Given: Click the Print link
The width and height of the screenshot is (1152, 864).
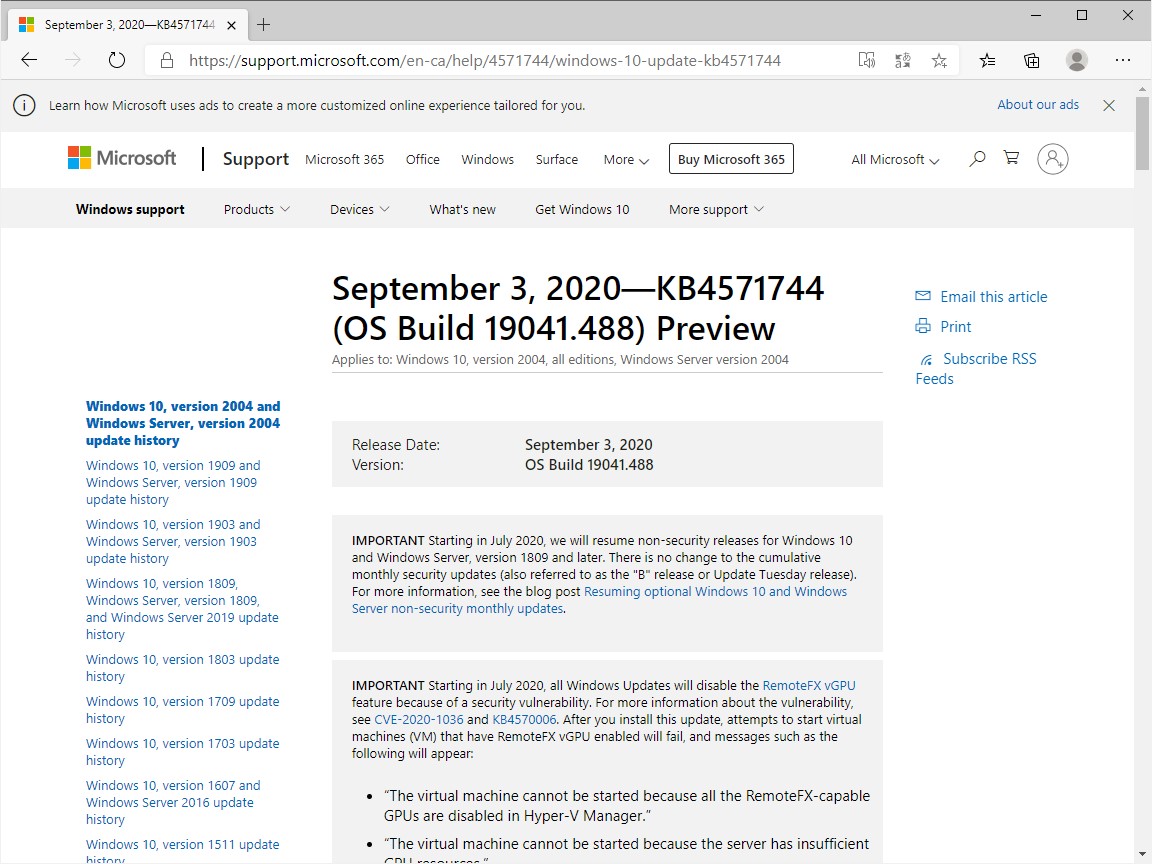Looking at the screenshot, I should point(955,327).
